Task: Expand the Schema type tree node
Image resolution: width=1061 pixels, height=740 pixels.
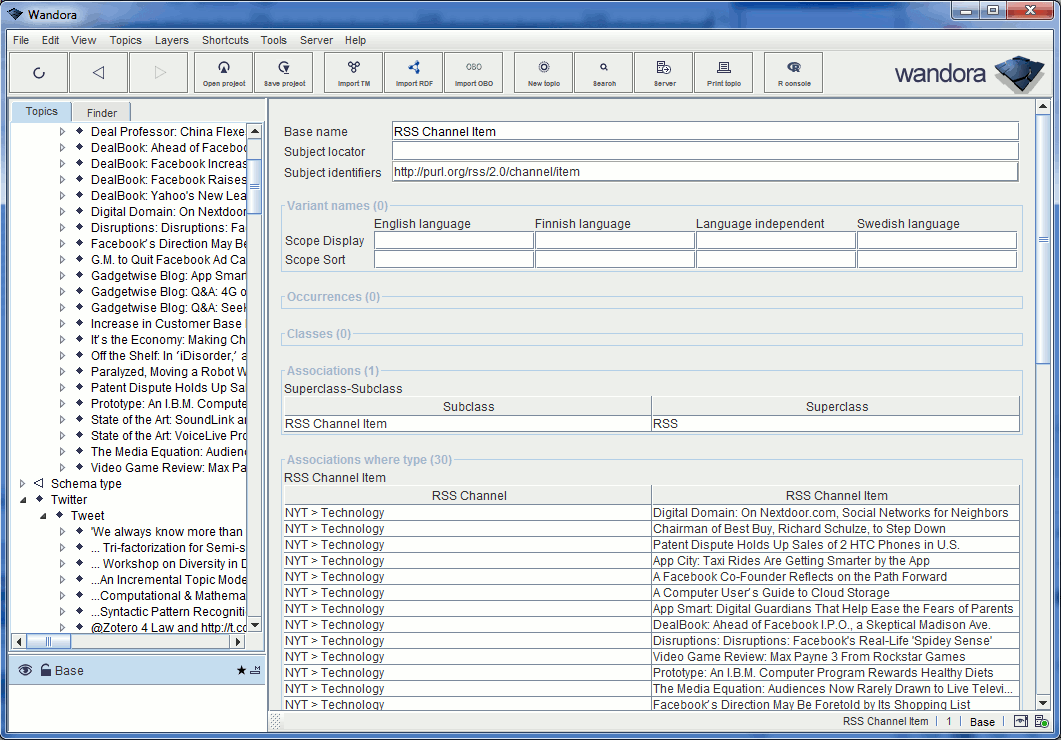Action: click(22, 484)
